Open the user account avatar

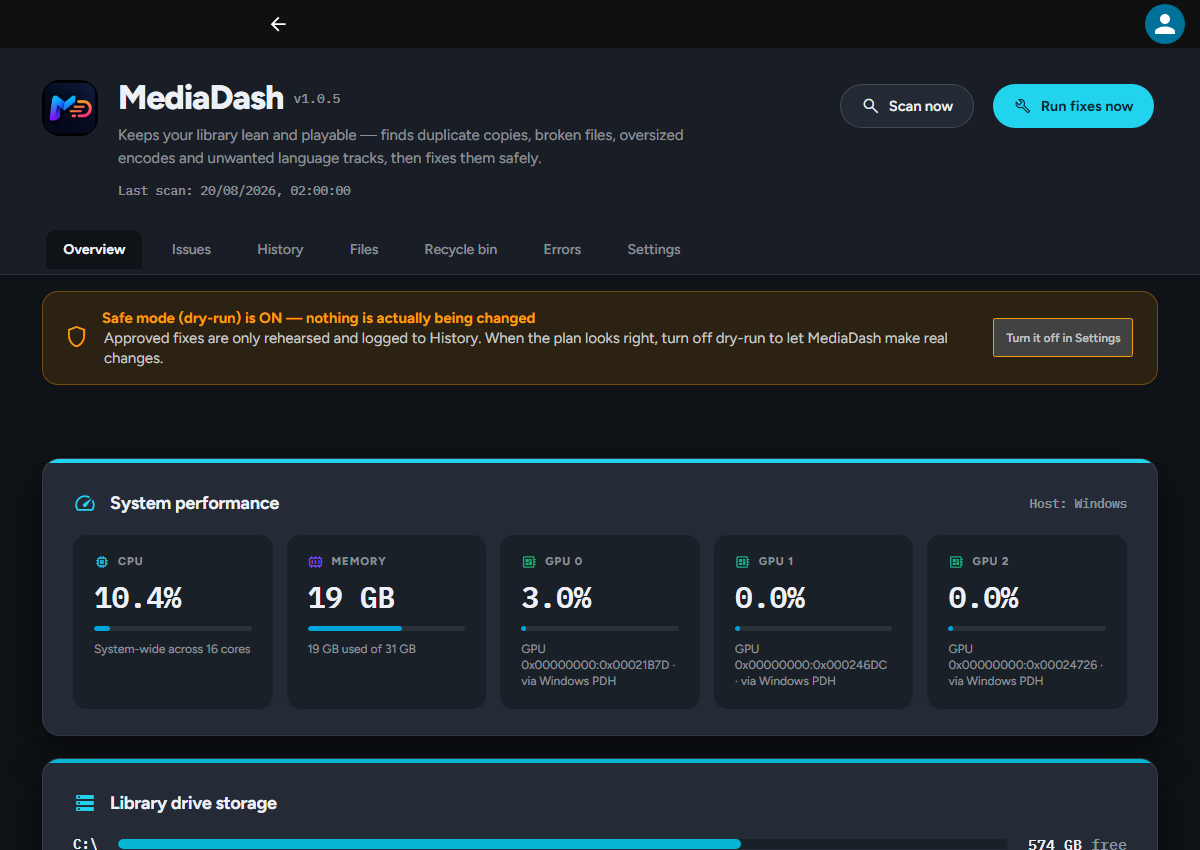[1164, 24]
